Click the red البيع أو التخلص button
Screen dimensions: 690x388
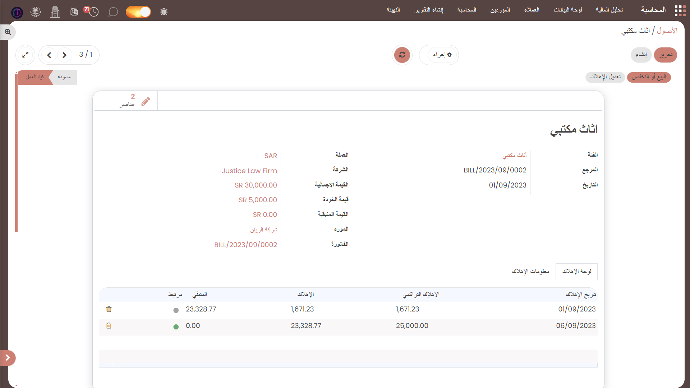coord(649,77)
